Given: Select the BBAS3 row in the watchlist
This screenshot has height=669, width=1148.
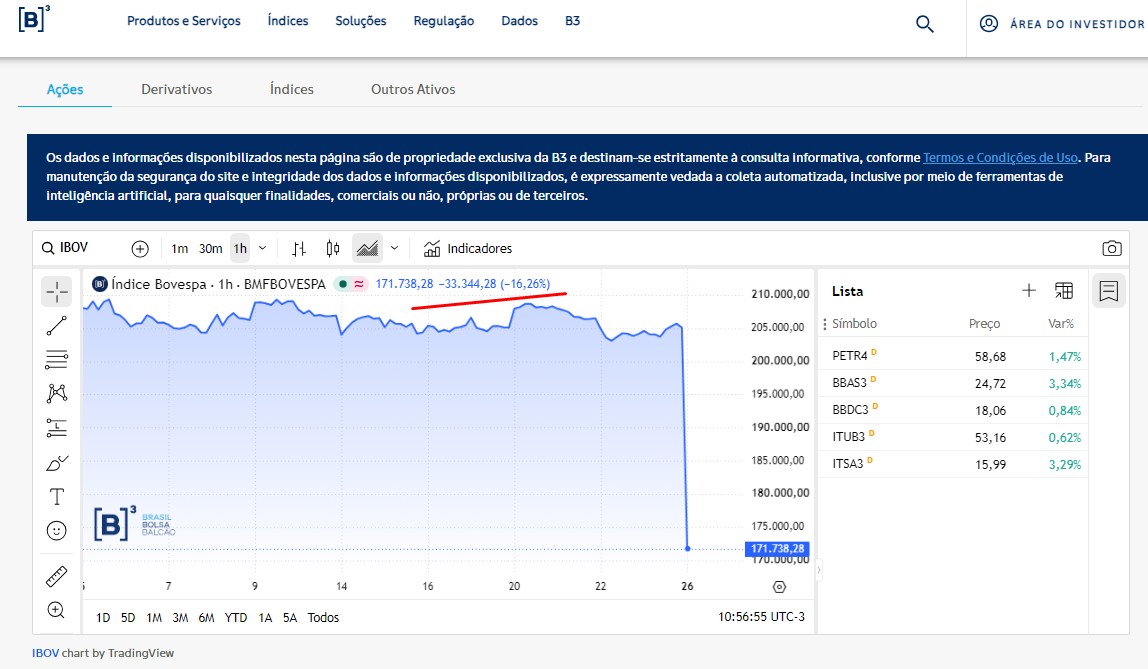Looking at the screenshot, I should [x=953, y=384].
